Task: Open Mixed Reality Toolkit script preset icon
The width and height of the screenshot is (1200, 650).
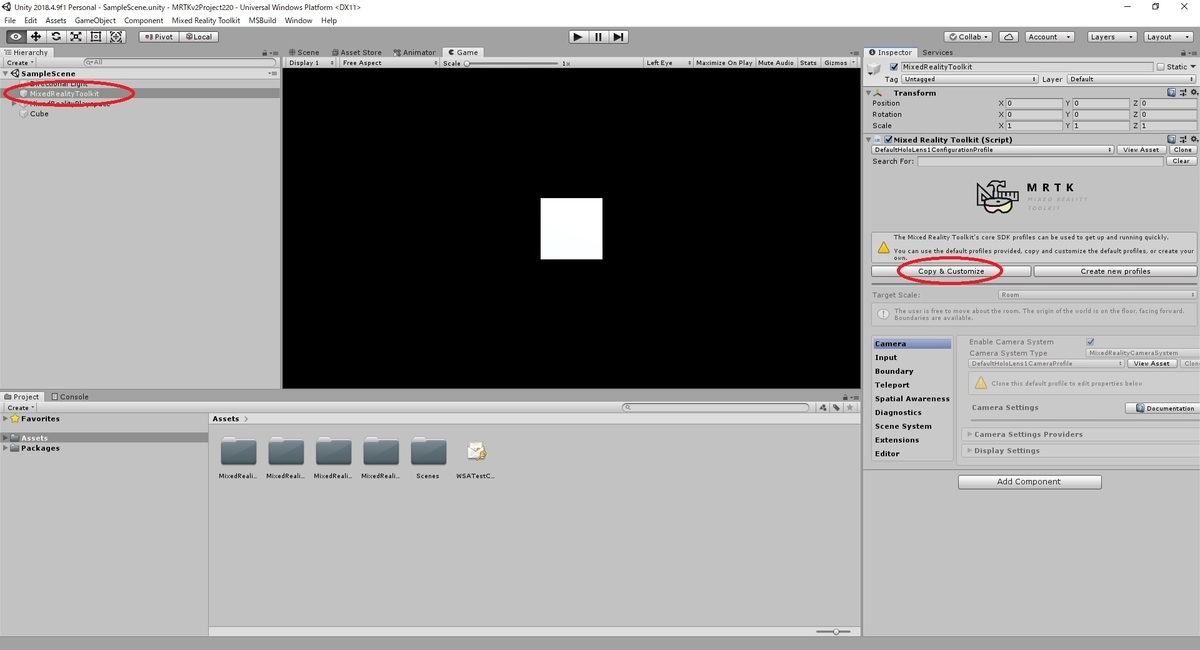Action: pos(1181,140)
